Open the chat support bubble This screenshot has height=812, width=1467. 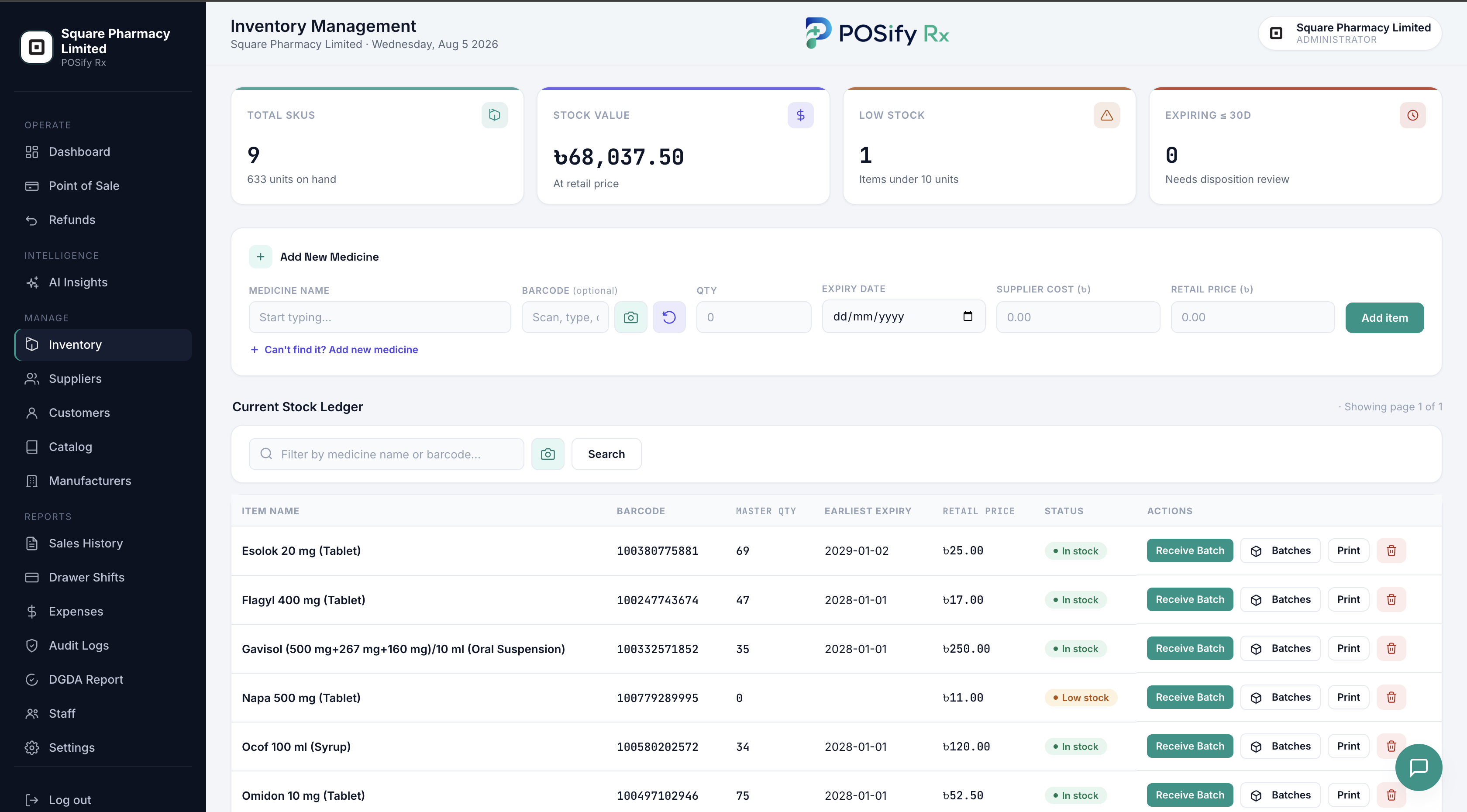(x=1419, y=767)
